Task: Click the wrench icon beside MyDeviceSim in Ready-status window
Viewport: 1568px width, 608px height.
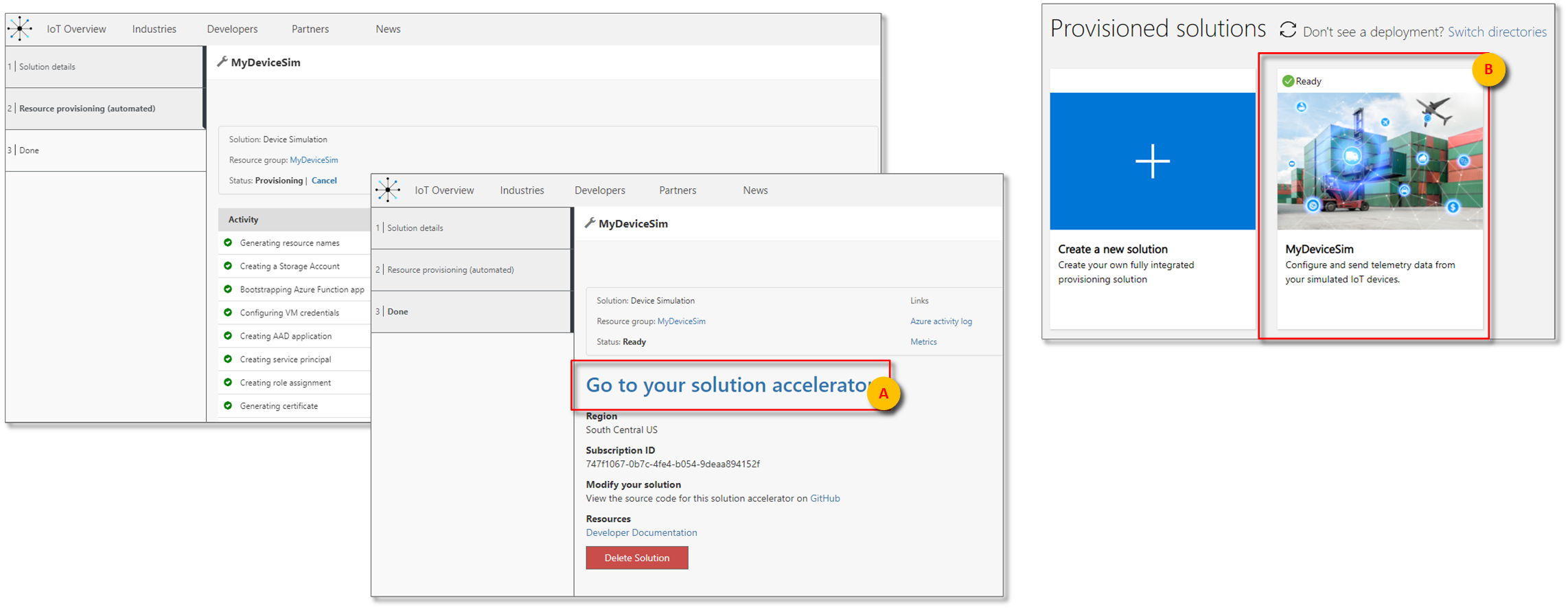Action: tap(590, 223)
